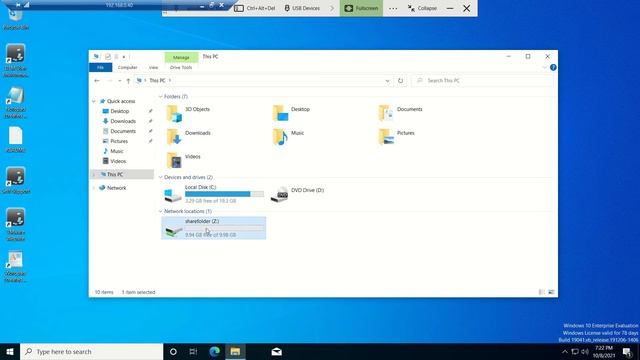Open Task View on the taskbar

click(x=193, y=351)
